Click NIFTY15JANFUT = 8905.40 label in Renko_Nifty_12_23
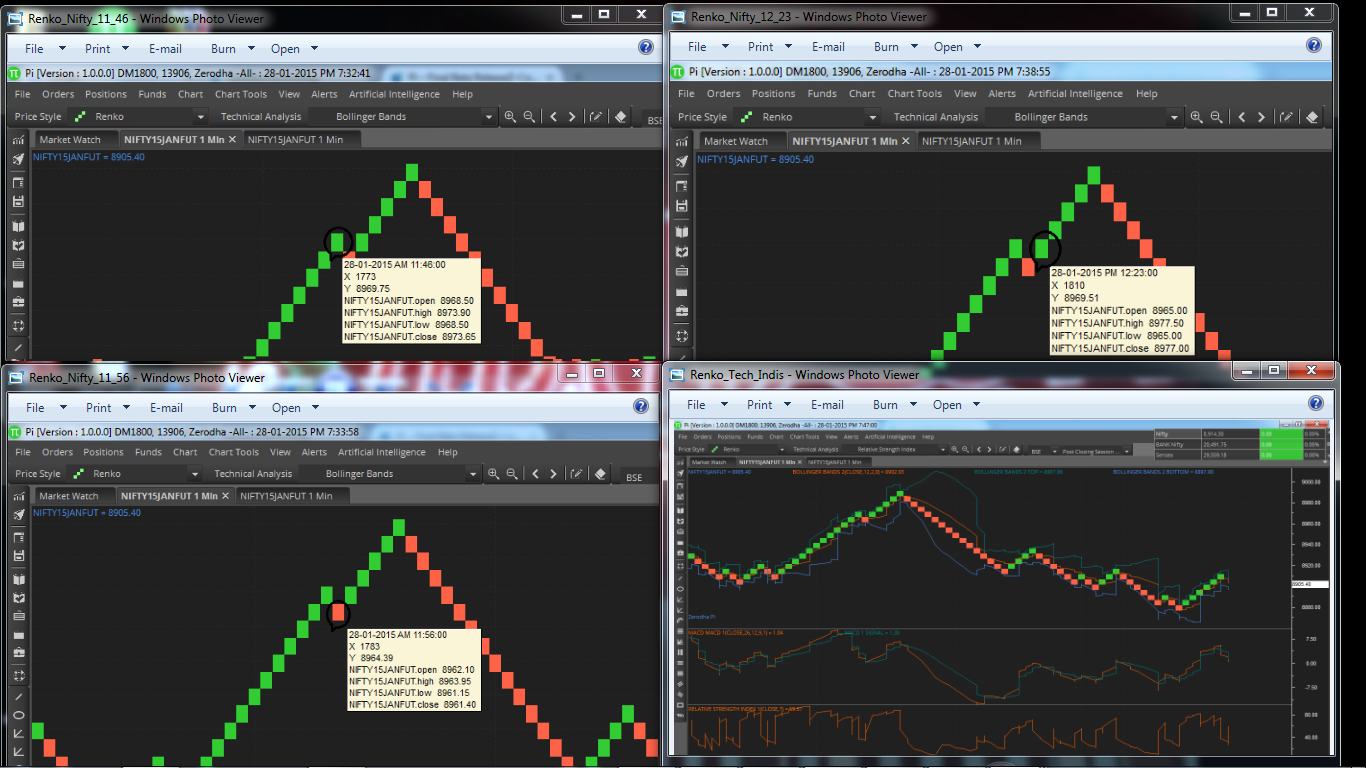Screen dimensions: 1366x768 [x=755, y=160]
